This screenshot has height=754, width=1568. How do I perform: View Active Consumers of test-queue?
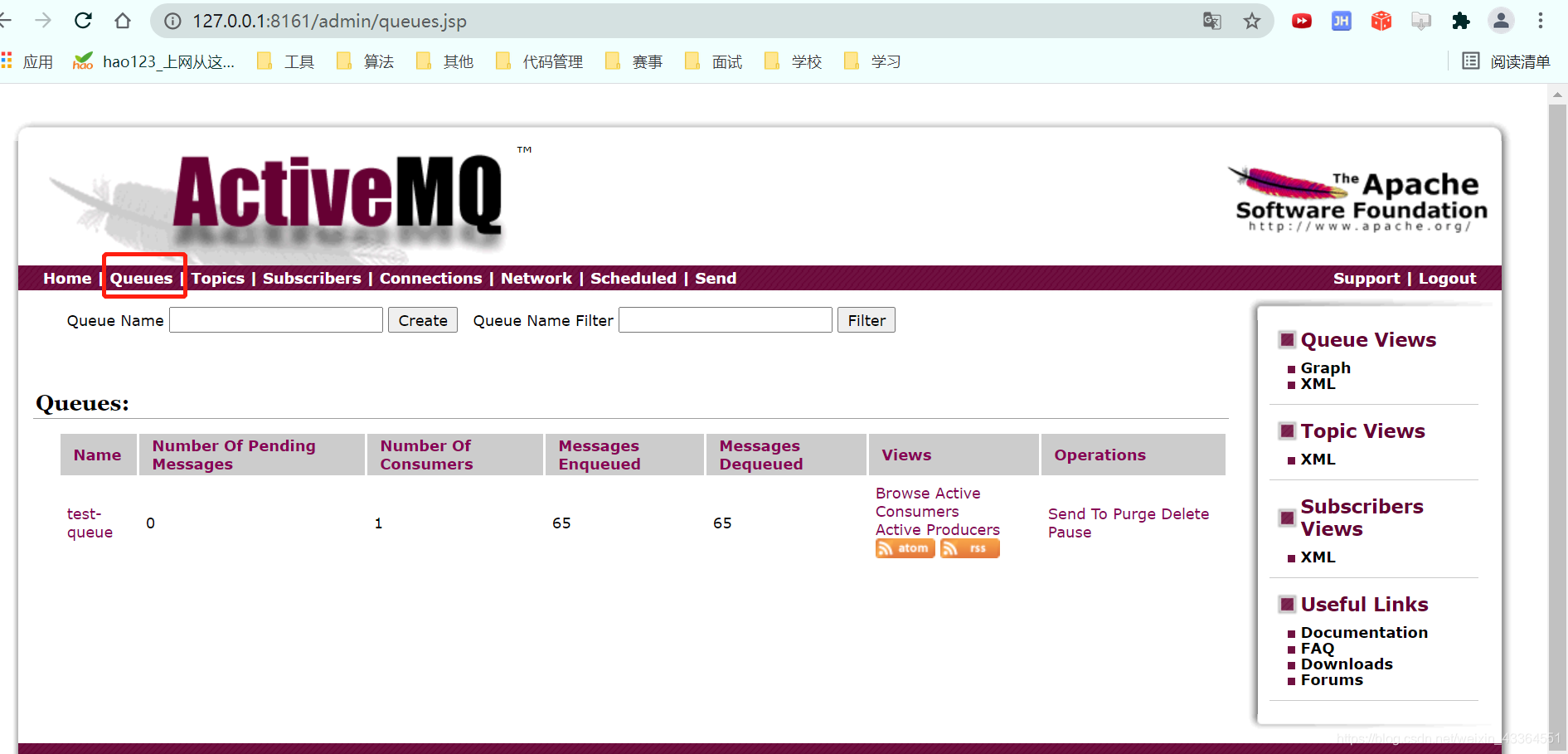tap(928, 503)
